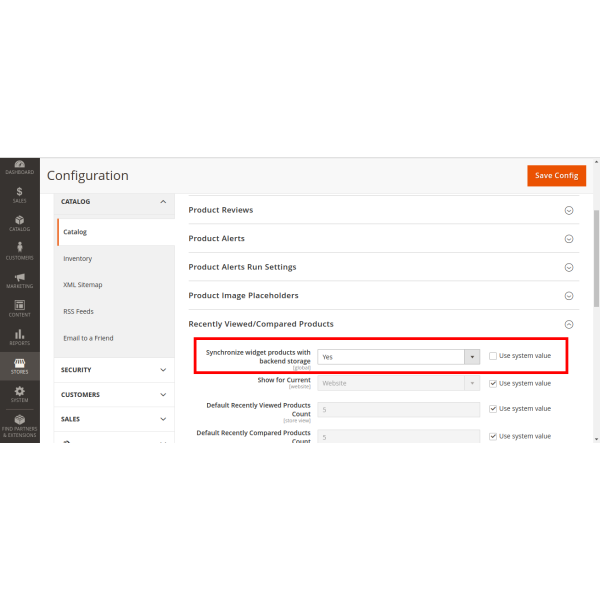Expand the Security configuration group
Screen dimensions: 600x600
tap(113, 369)
